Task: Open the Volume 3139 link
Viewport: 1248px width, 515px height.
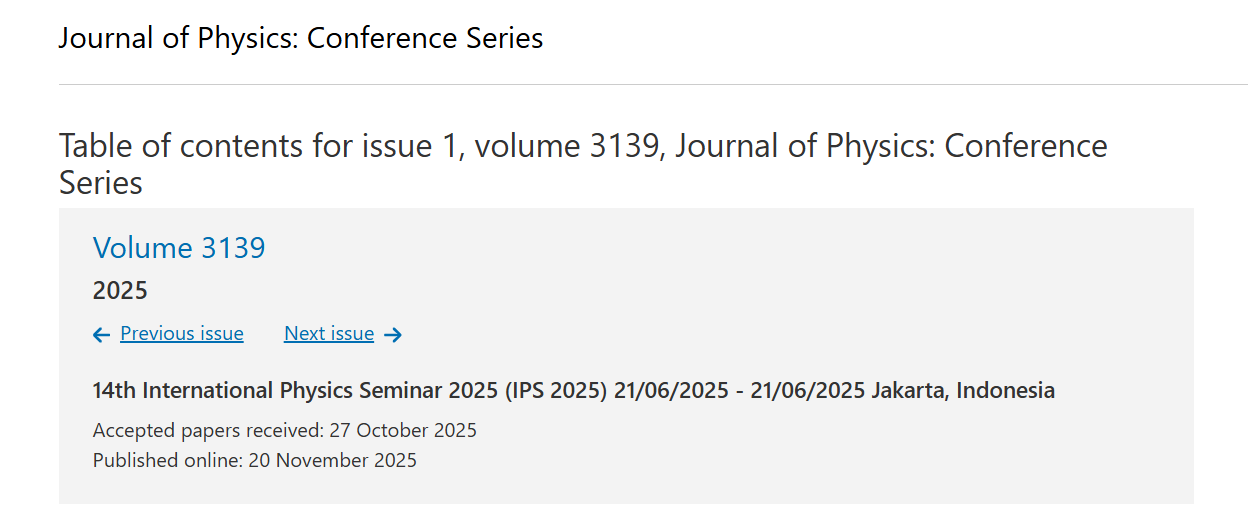Action: pos(179,248)
